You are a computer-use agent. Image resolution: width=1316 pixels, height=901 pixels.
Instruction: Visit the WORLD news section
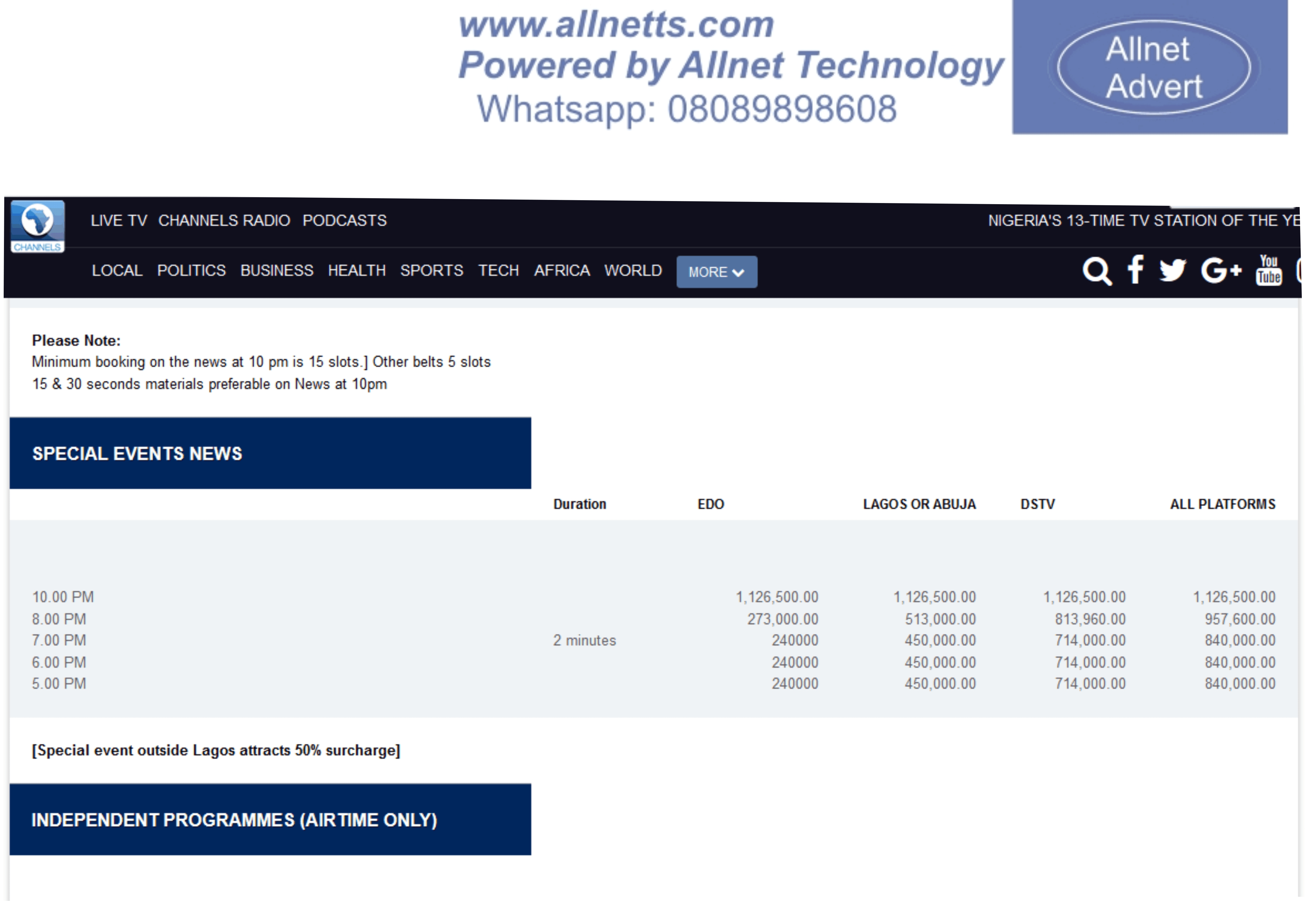tap(632, 271)
